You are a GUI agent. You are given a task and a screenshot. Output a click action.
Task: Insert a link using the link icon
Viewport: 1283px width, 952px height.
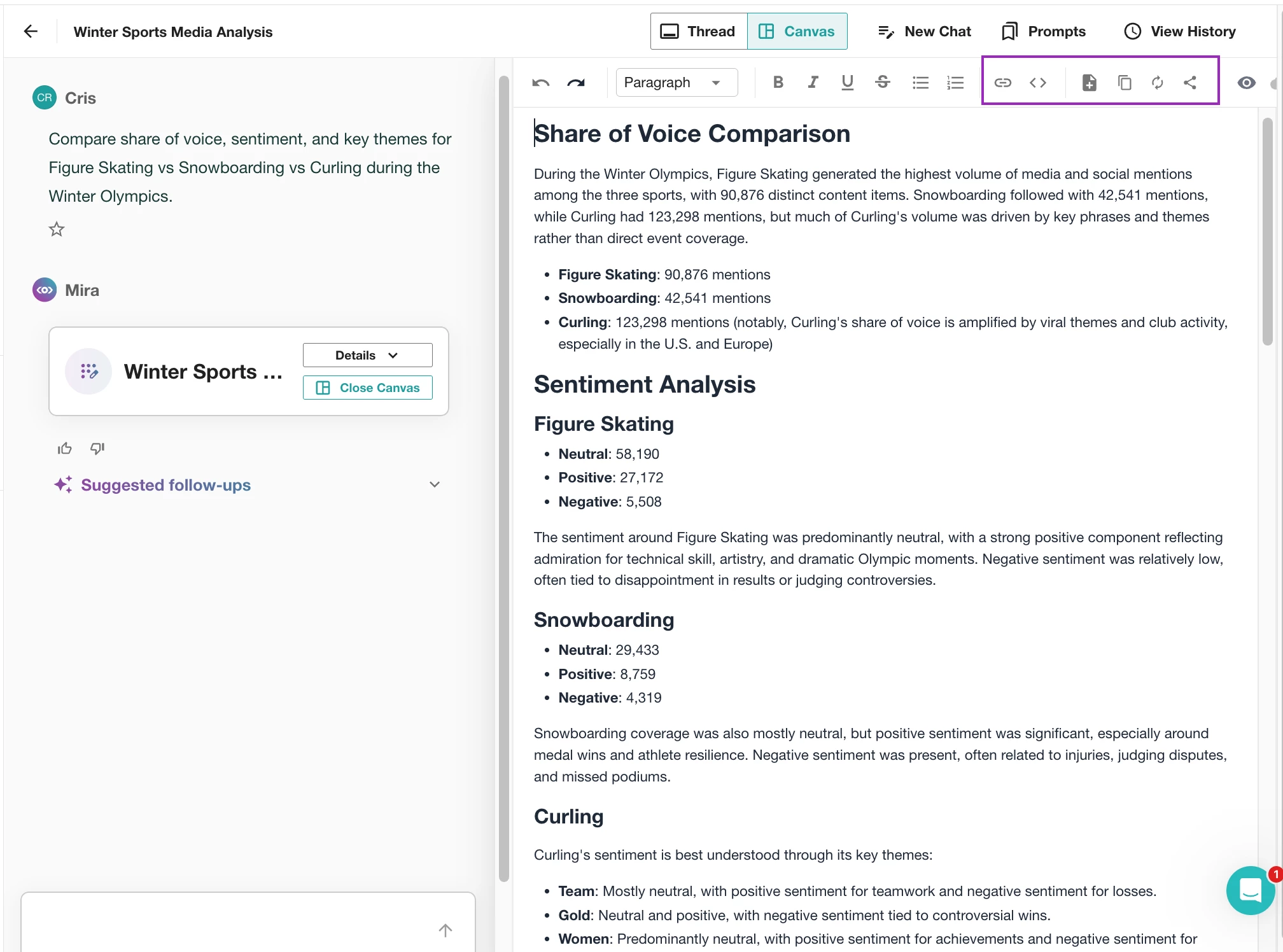(x=1002, y=83)
